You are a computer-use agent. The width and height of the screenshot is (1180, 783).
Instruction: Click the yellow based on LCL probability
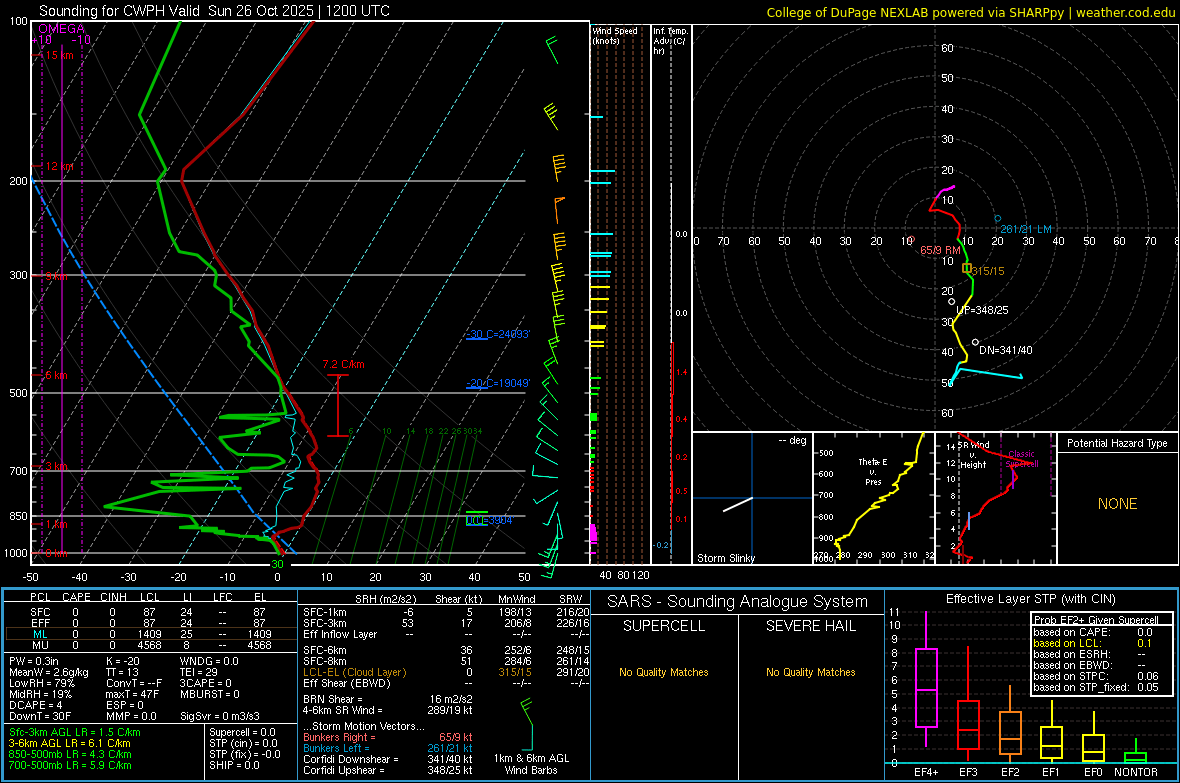click(1092, 644)
